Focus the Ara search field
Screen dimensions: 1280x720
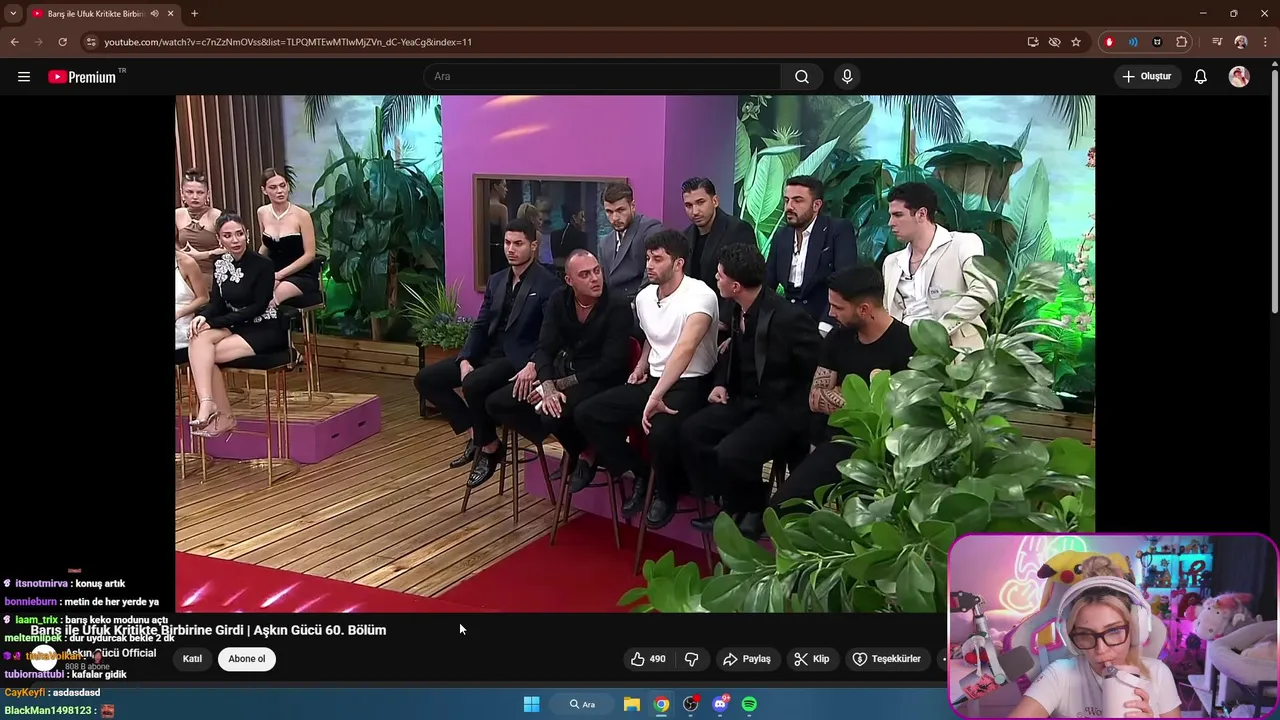(x=603, y=77)
